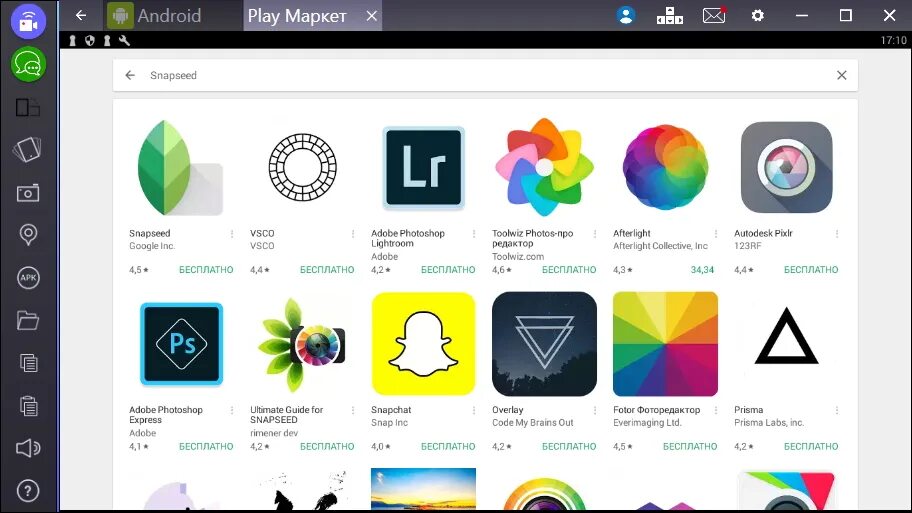Image resolution: width=912 pixels, height=513 pixels.
Task: Click the volume speaker sidebar icon
Action: pos(28,448)
